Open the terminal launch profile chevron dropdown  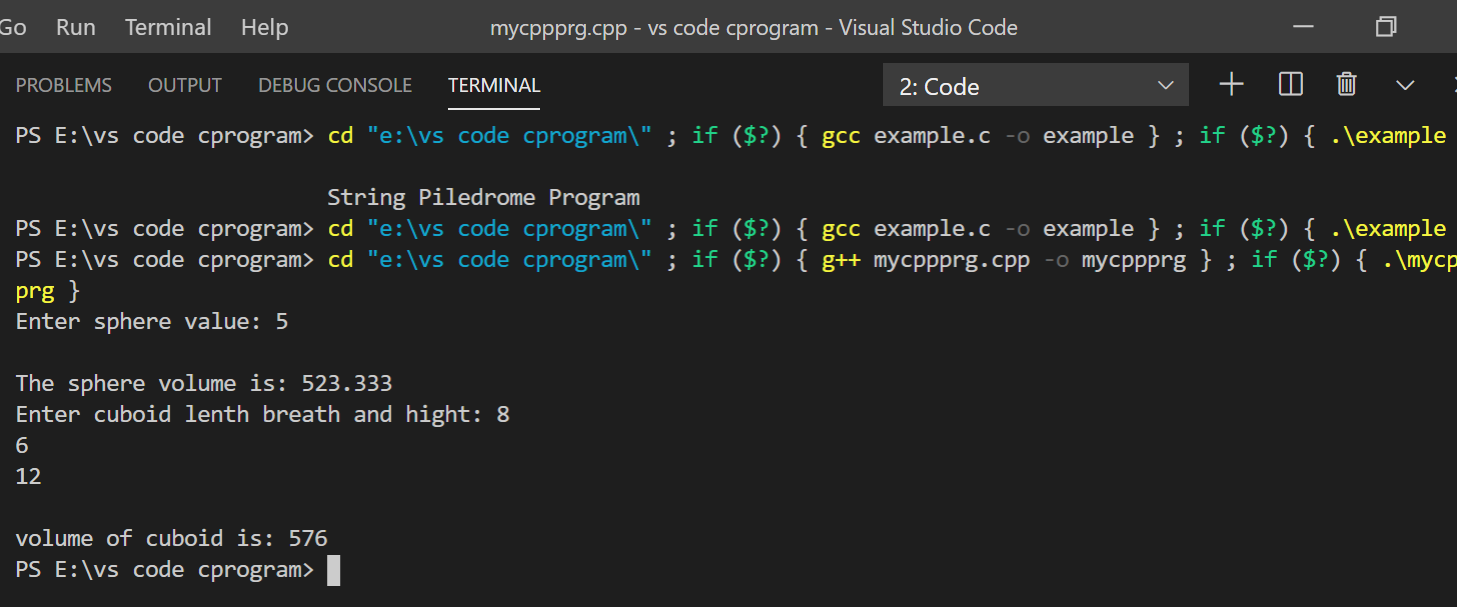(1405, 85)
